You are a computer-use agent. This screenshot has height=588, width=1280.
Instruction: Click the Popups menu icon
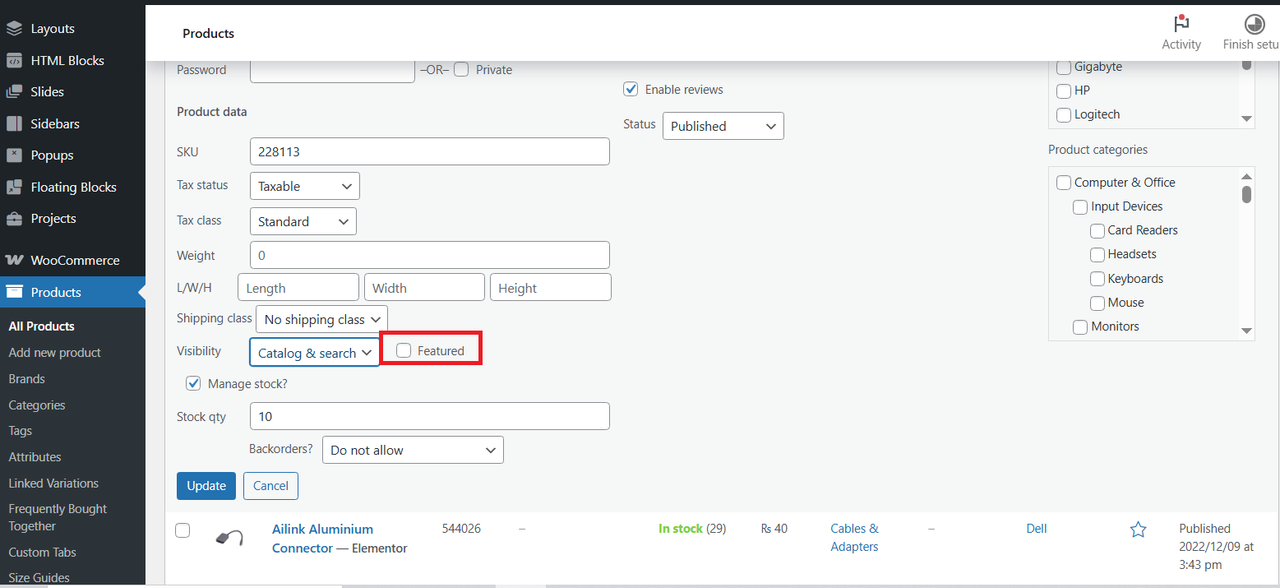(14, 155)
